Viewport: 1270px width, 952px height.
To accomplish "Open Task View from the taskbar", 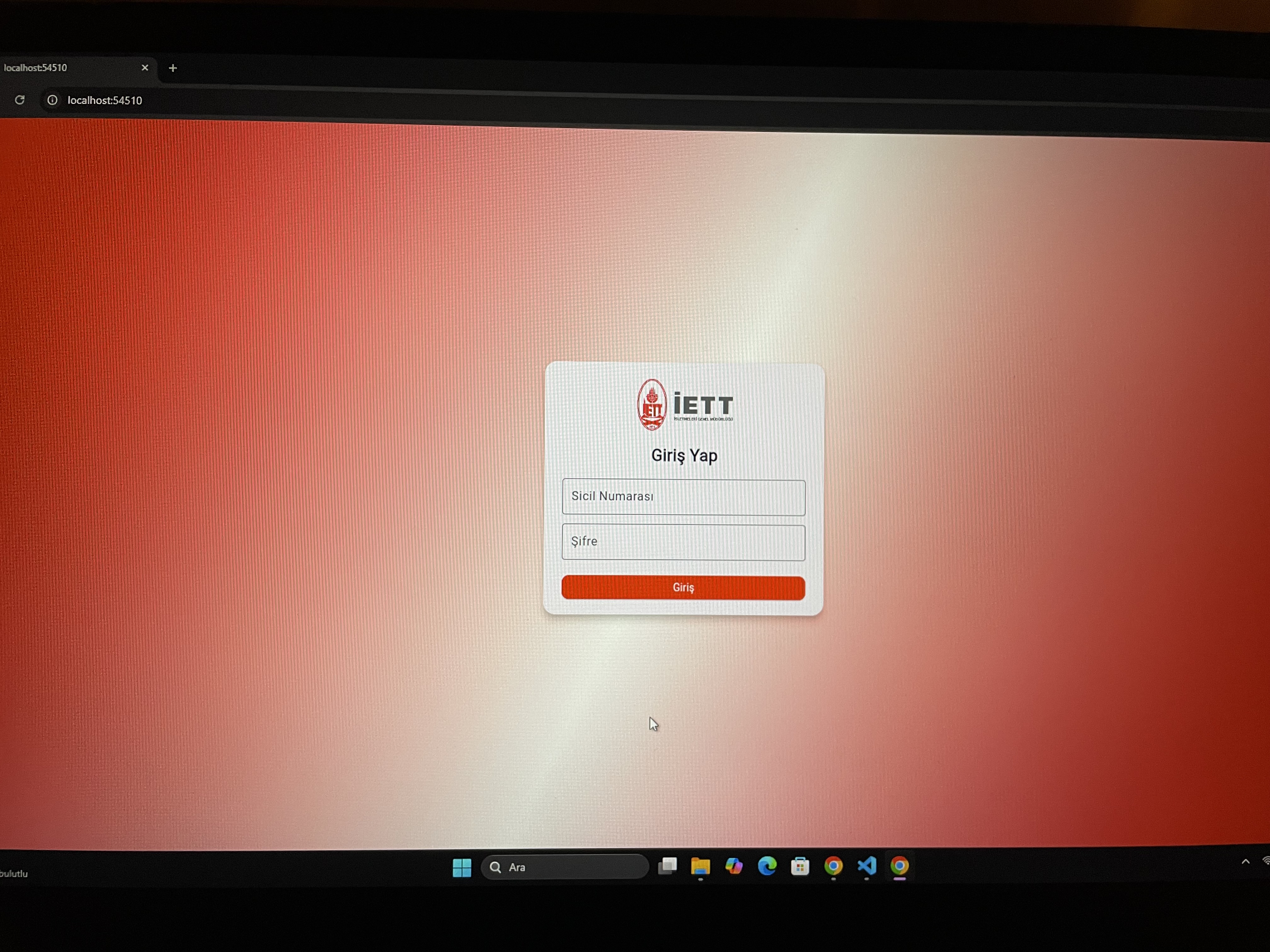I will coord(667,865).
